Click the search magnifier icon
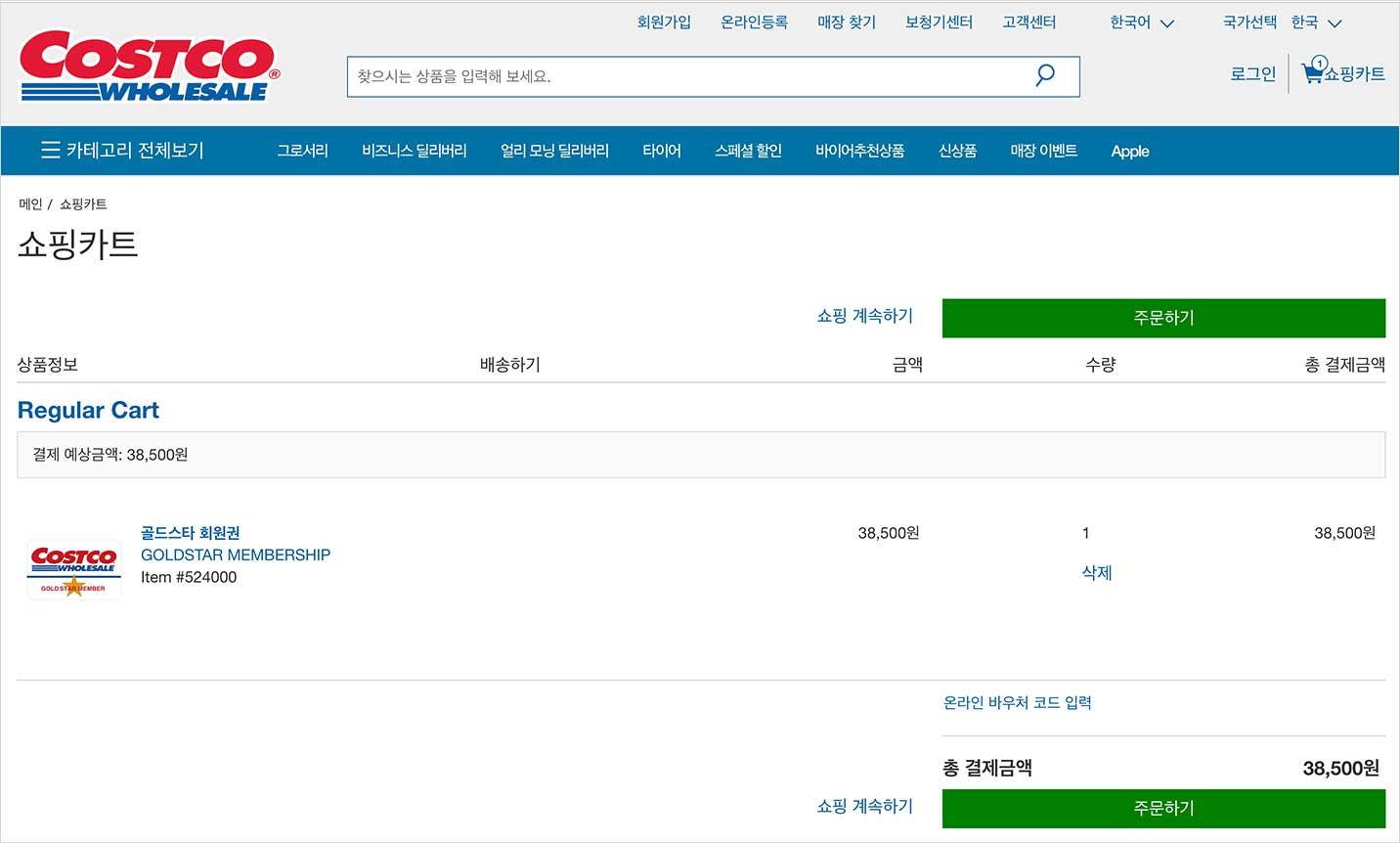The image size is (1400, 843). [1044, 75]
